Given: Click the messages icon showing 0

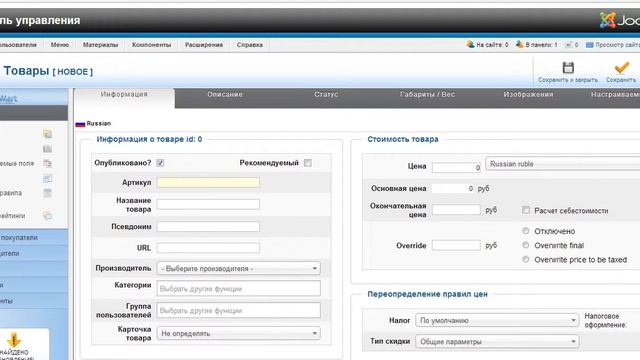Looking at the screenshot, I should point(568,44).
